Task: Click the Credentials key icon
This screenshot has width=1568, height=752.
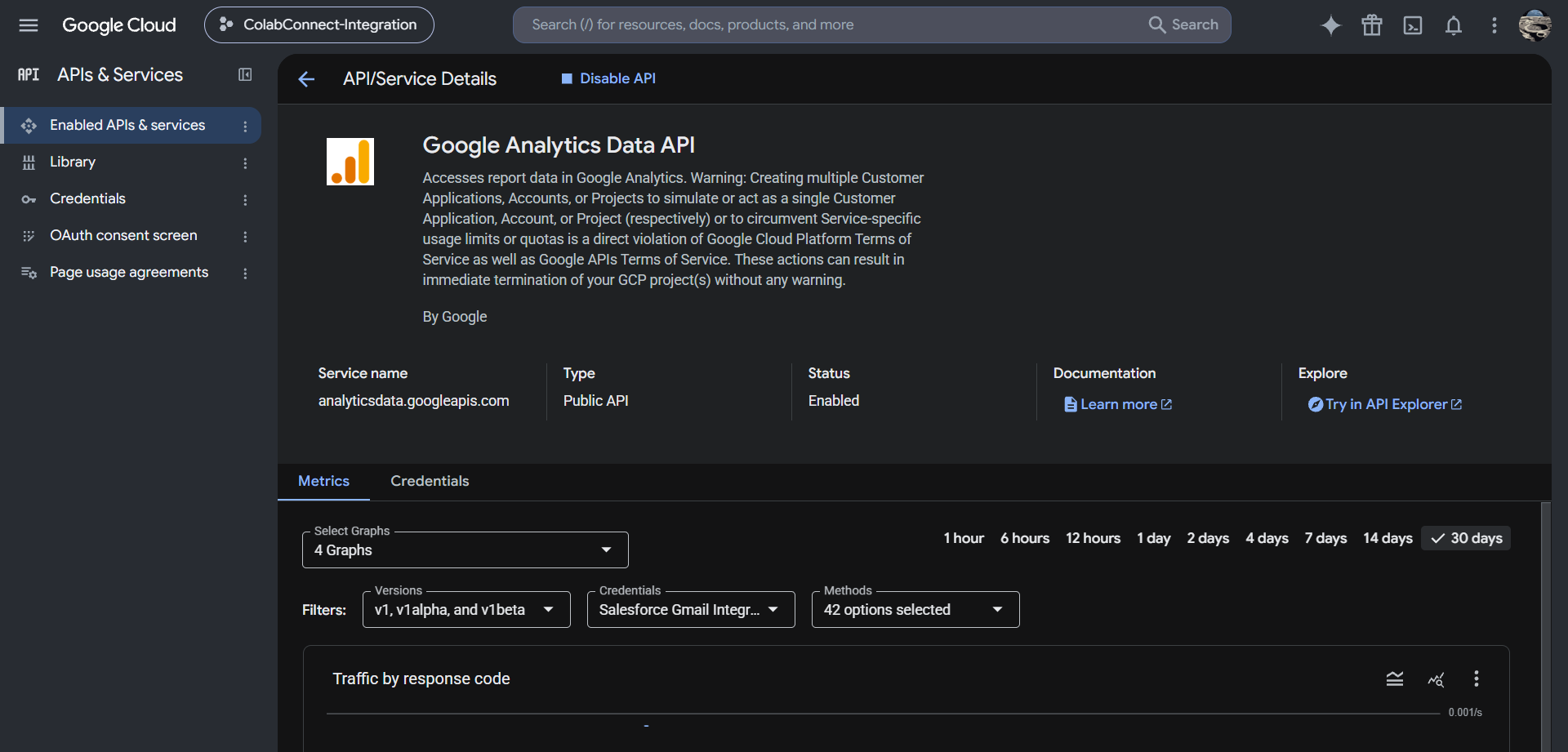Action: pyautogui.click(x=29, y=199)
